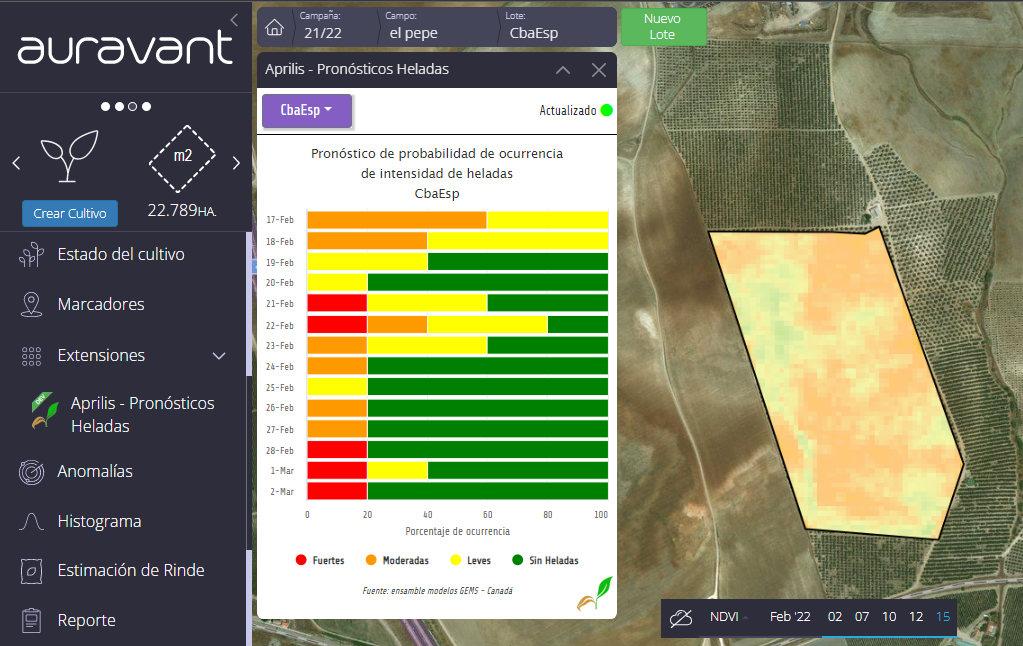This screenshot has height=646, width=1023.
Task: Click the 21-Feb red Fuertes bar
Action: 337,303
